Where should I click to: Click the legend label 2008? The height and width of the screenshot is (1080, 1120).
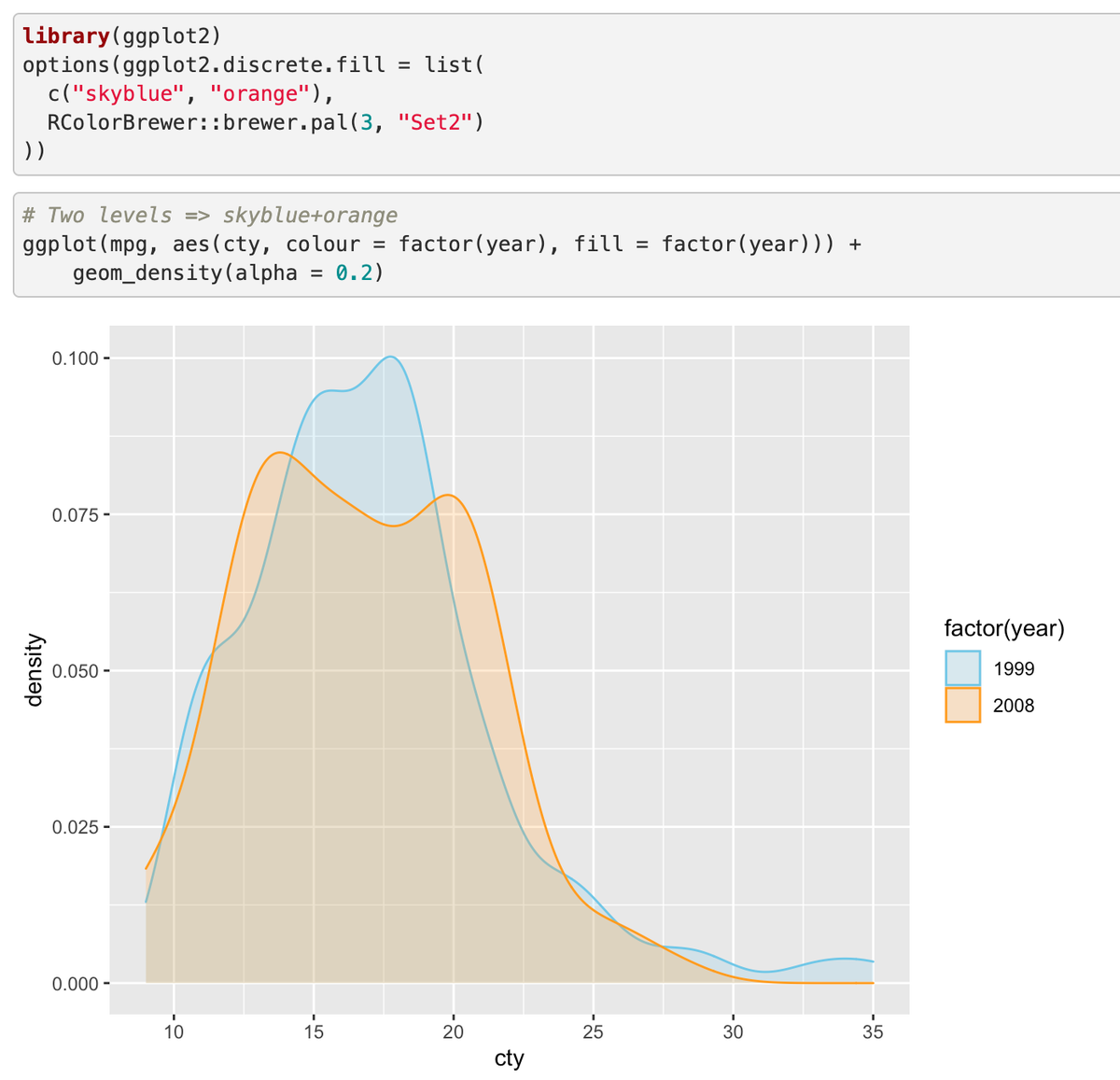(1014, 706)
